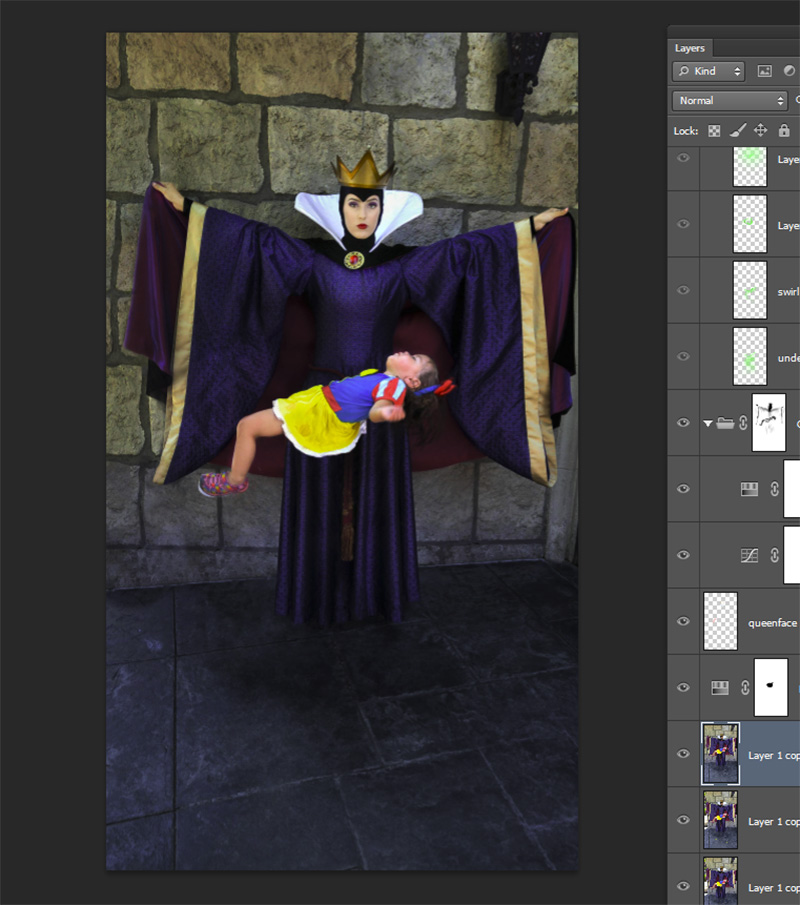Viewport: 800px width, 905px height.
Task: Click the search magnifier in Kind filter
Action: 684,71
